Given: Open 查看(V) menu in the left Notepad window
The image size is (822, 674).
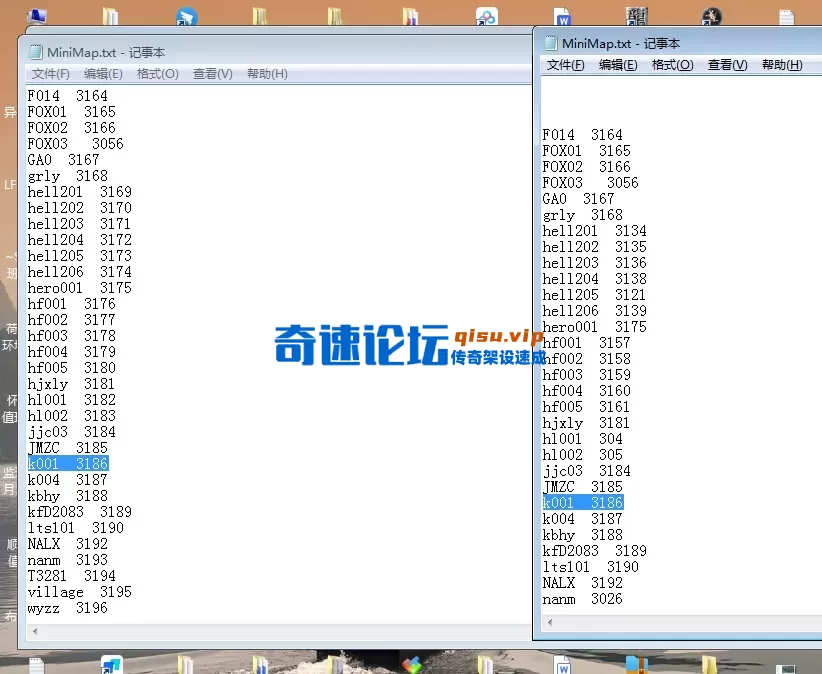Looking at the screenshot, I should coord(212,74).
